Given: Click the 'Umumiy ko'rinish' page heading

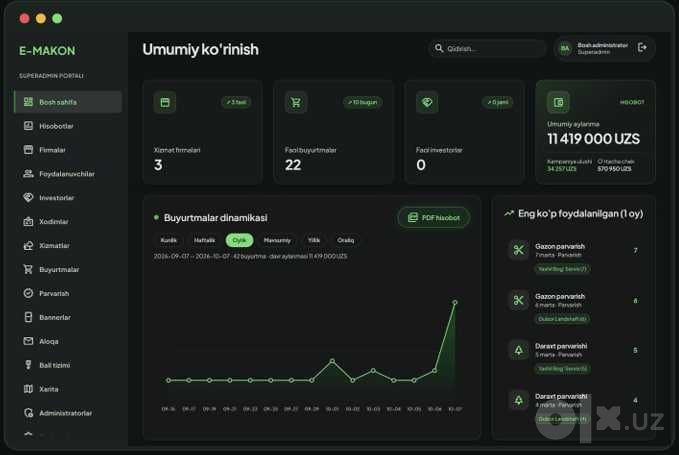Looking at the screenshot, I should [200, 50].
